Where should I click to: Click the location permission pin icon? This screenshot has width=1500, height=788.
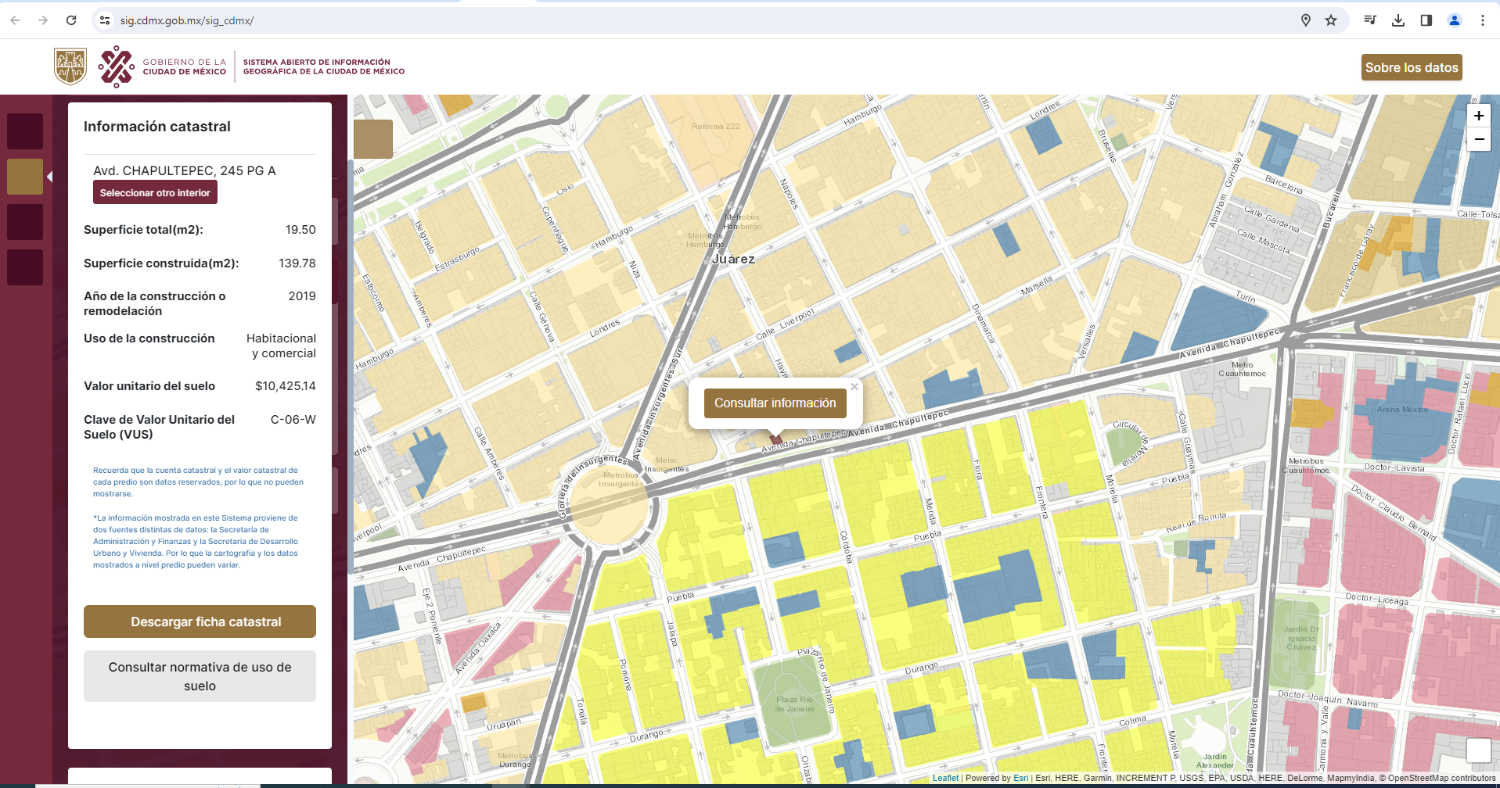click(1305, 20)
